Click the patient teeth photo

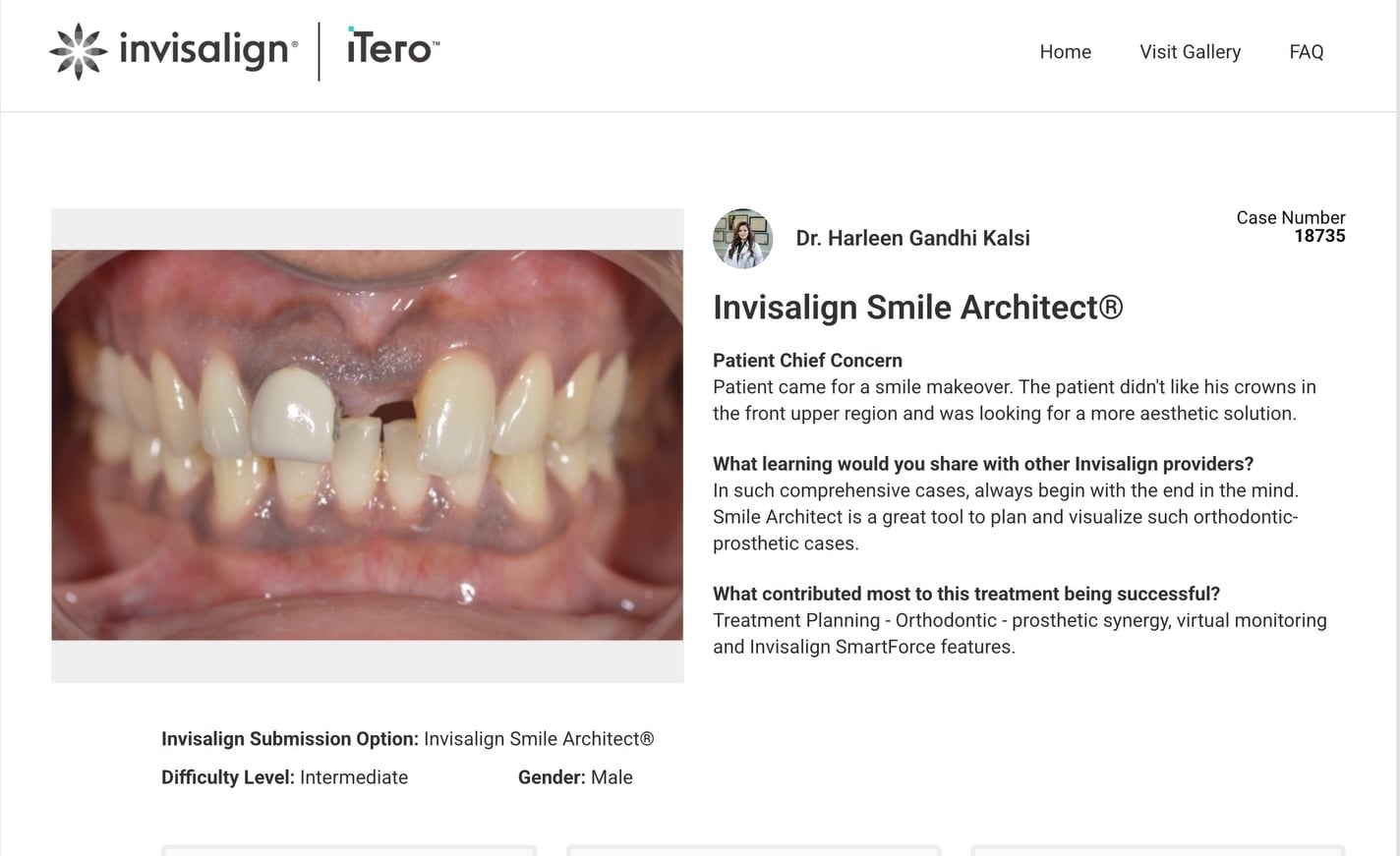click(x=368, y=445)
